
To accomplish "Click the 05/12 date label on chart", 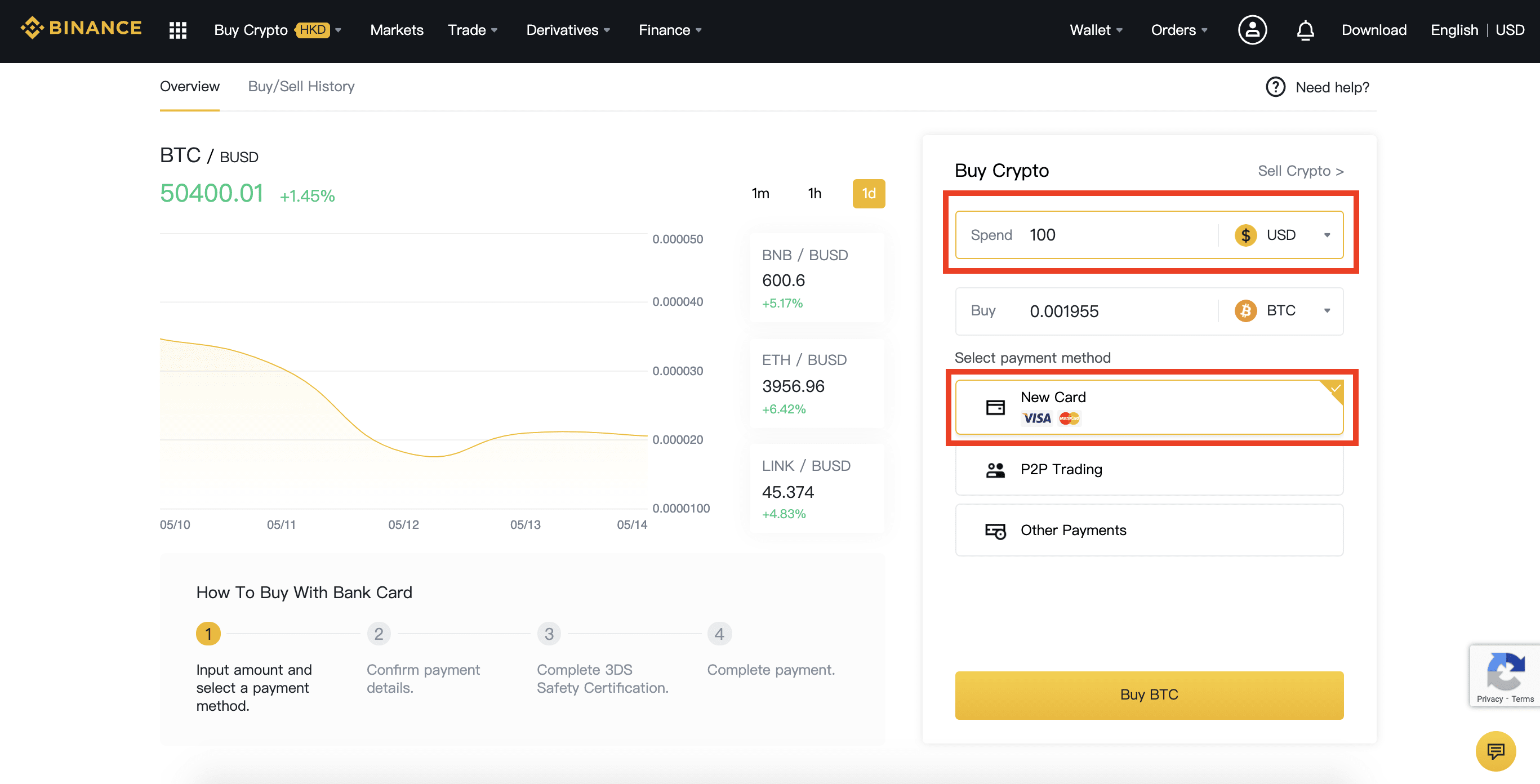I will (x=403, y=525).
